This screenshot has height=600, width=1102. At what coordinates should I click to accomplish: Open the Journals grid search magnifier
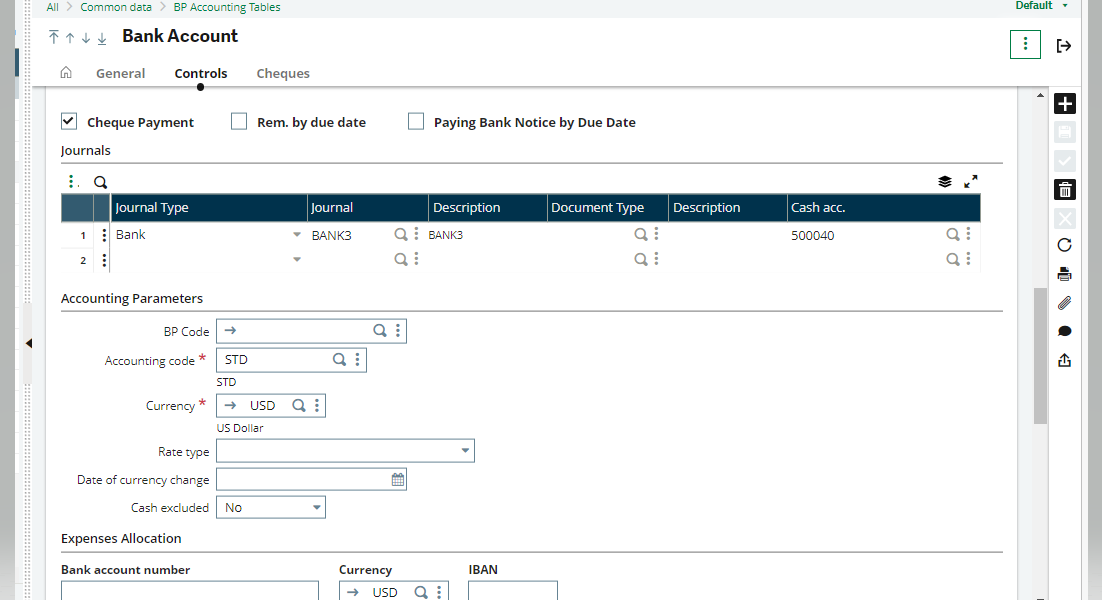100,182
